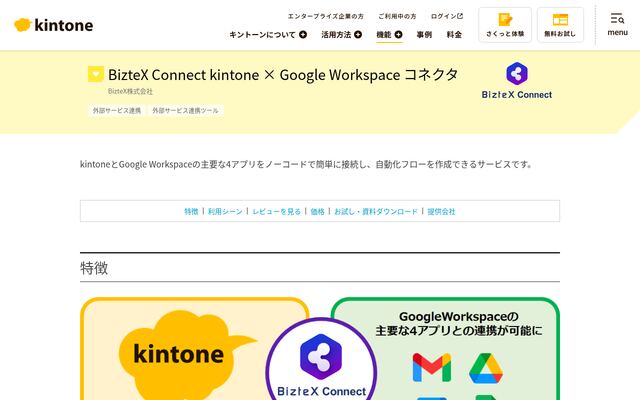The image size is (640, 400).
Task: Expand the 活用方法 menu
Action: 342,35
